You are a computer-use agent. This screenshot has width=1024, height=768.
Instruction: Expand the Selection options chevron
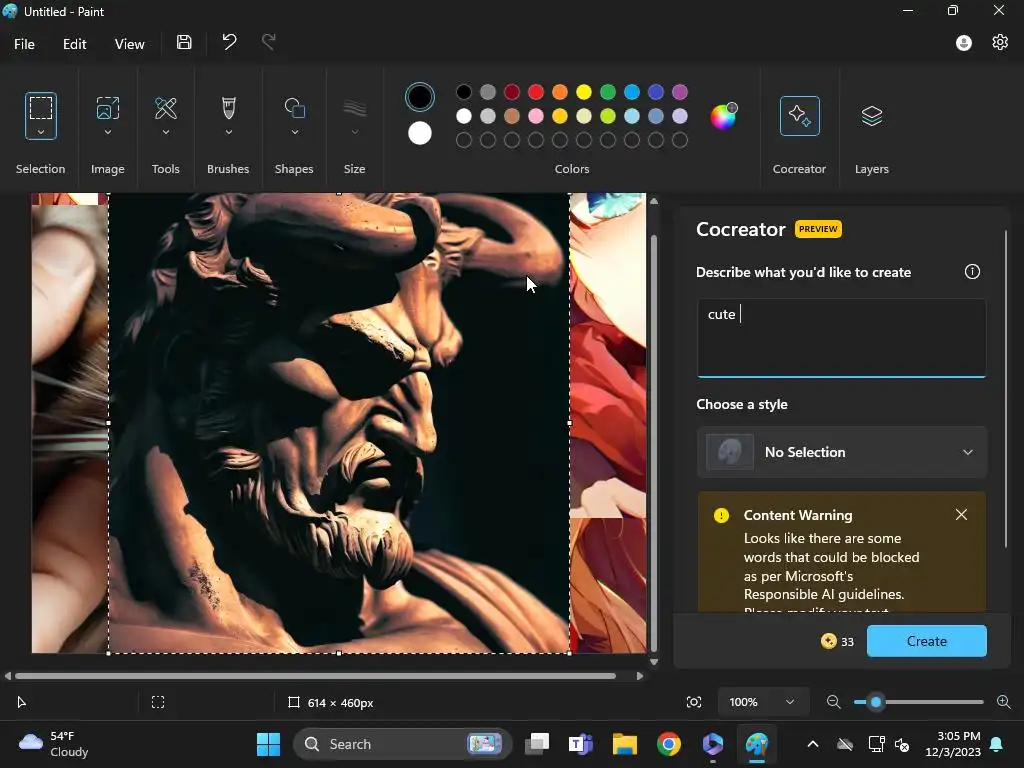click(x=40, y=132)
